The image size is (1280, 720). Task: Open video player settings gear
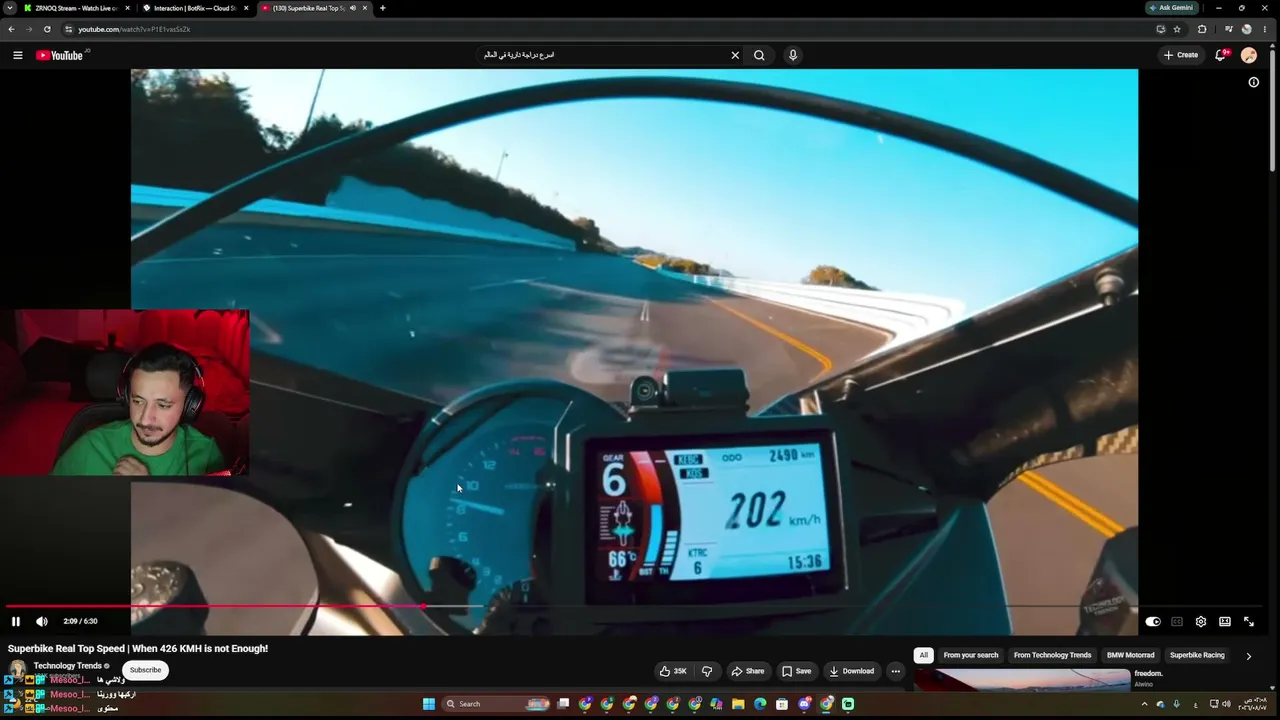pos(1201,621)
